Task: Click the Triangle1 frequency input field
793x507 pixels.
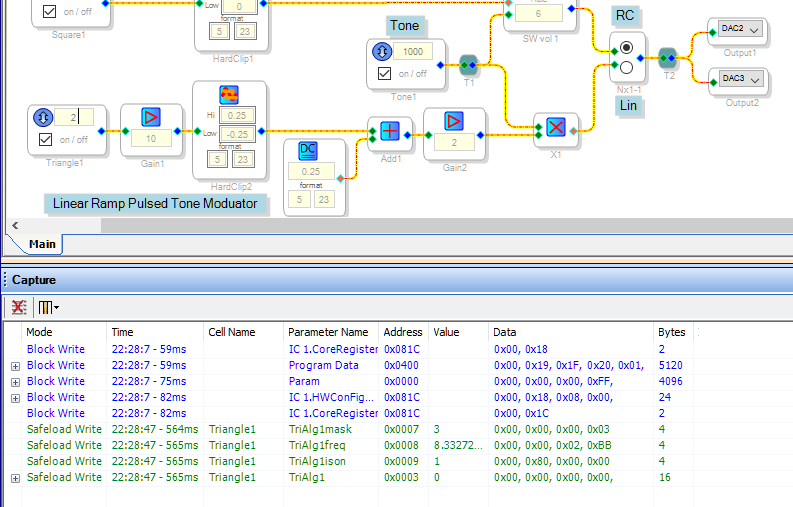Action: click(74, 117)
